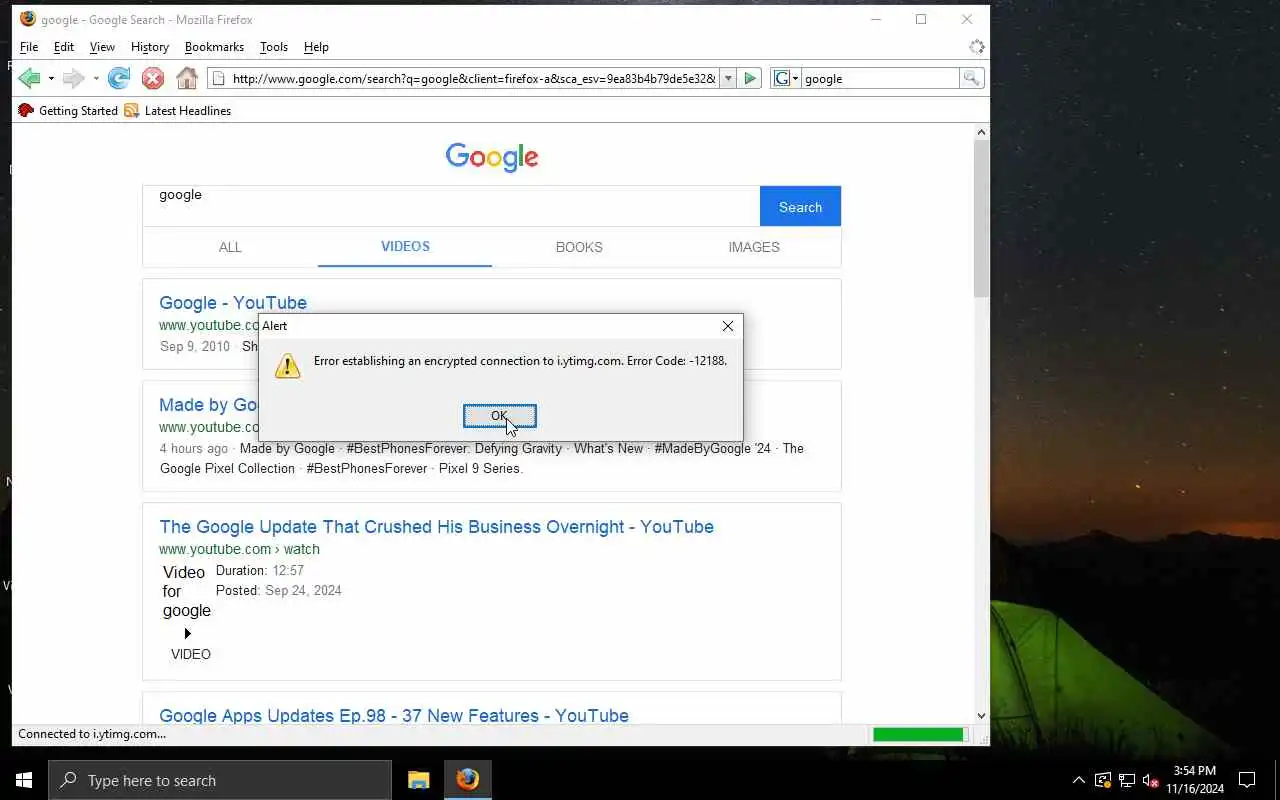Open the back history dropdown arrow

[x=51, y=78]
